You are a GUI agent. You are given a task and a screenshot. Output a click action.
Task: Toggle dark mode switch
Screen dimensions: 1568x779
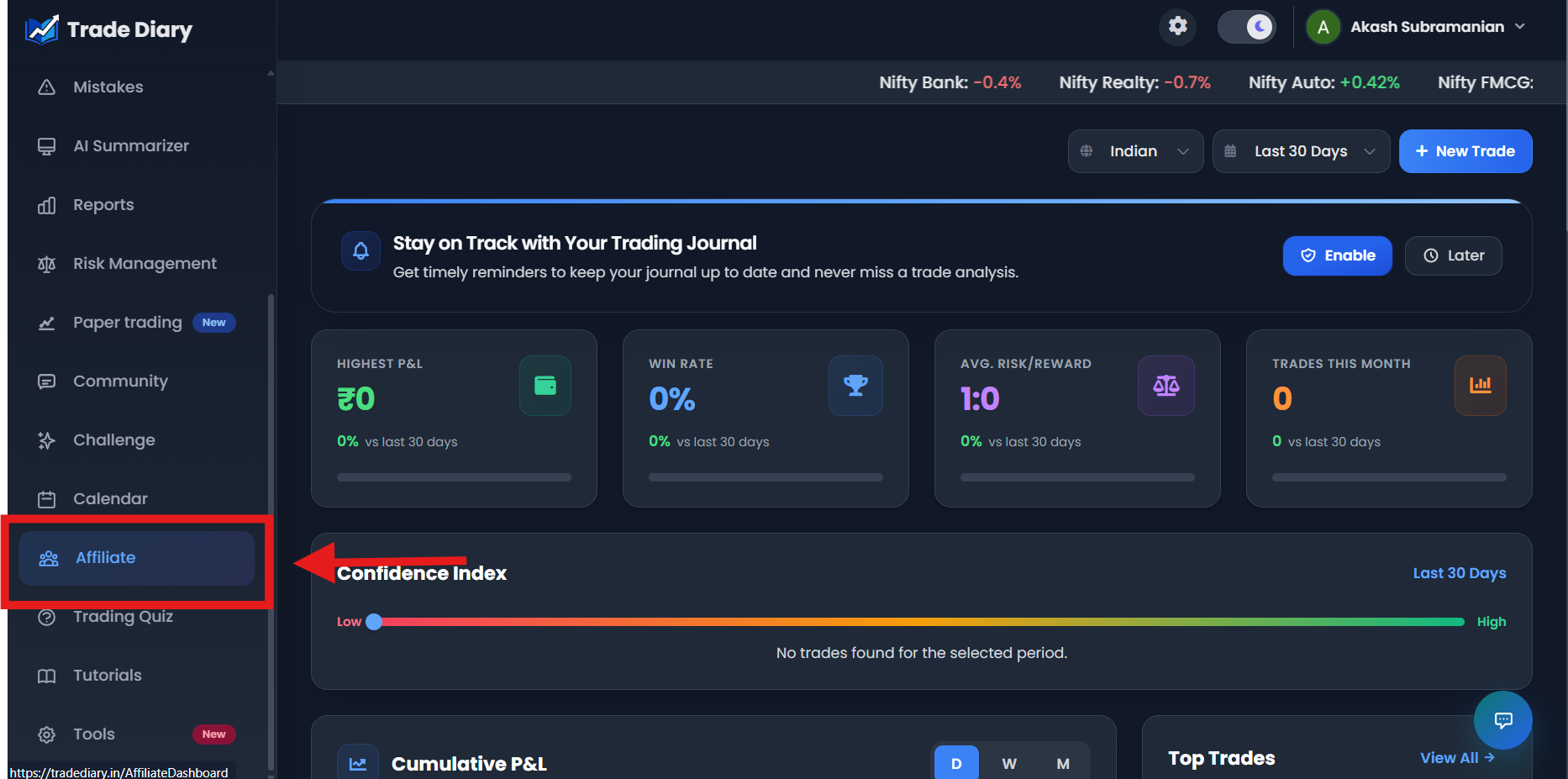point(1247,27)
